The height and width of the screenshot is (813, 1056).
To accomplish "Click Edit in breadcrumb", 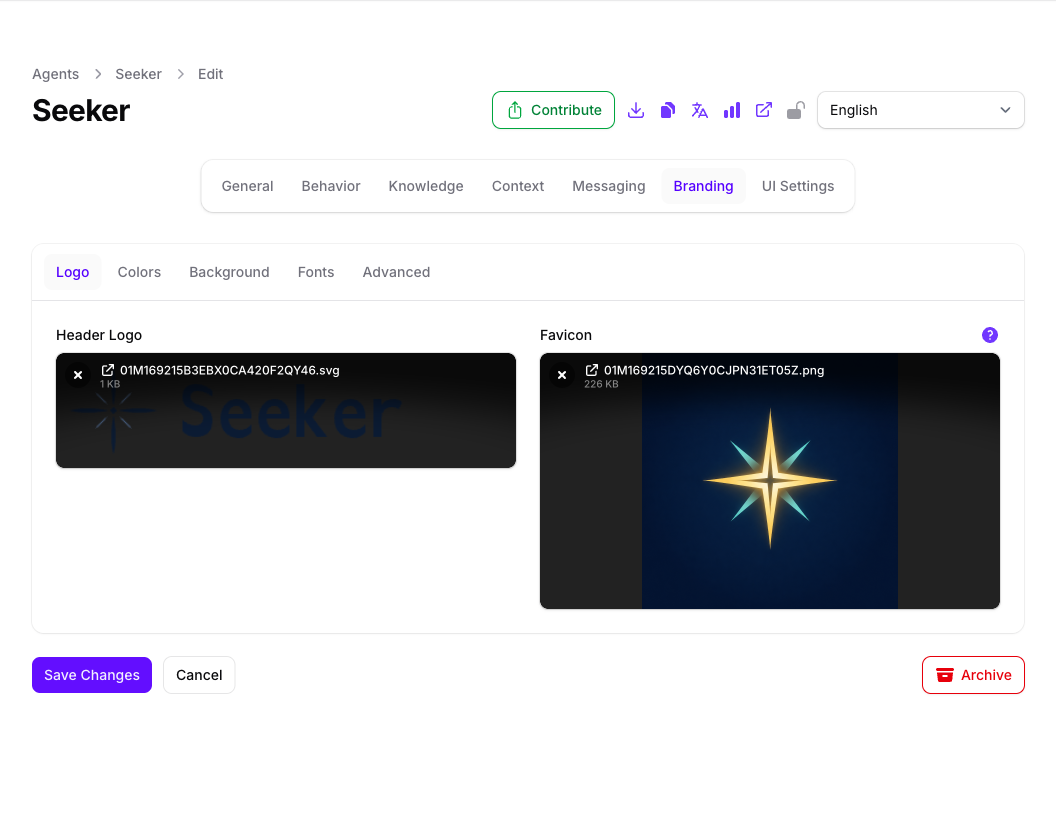I will tap(210, 74).
